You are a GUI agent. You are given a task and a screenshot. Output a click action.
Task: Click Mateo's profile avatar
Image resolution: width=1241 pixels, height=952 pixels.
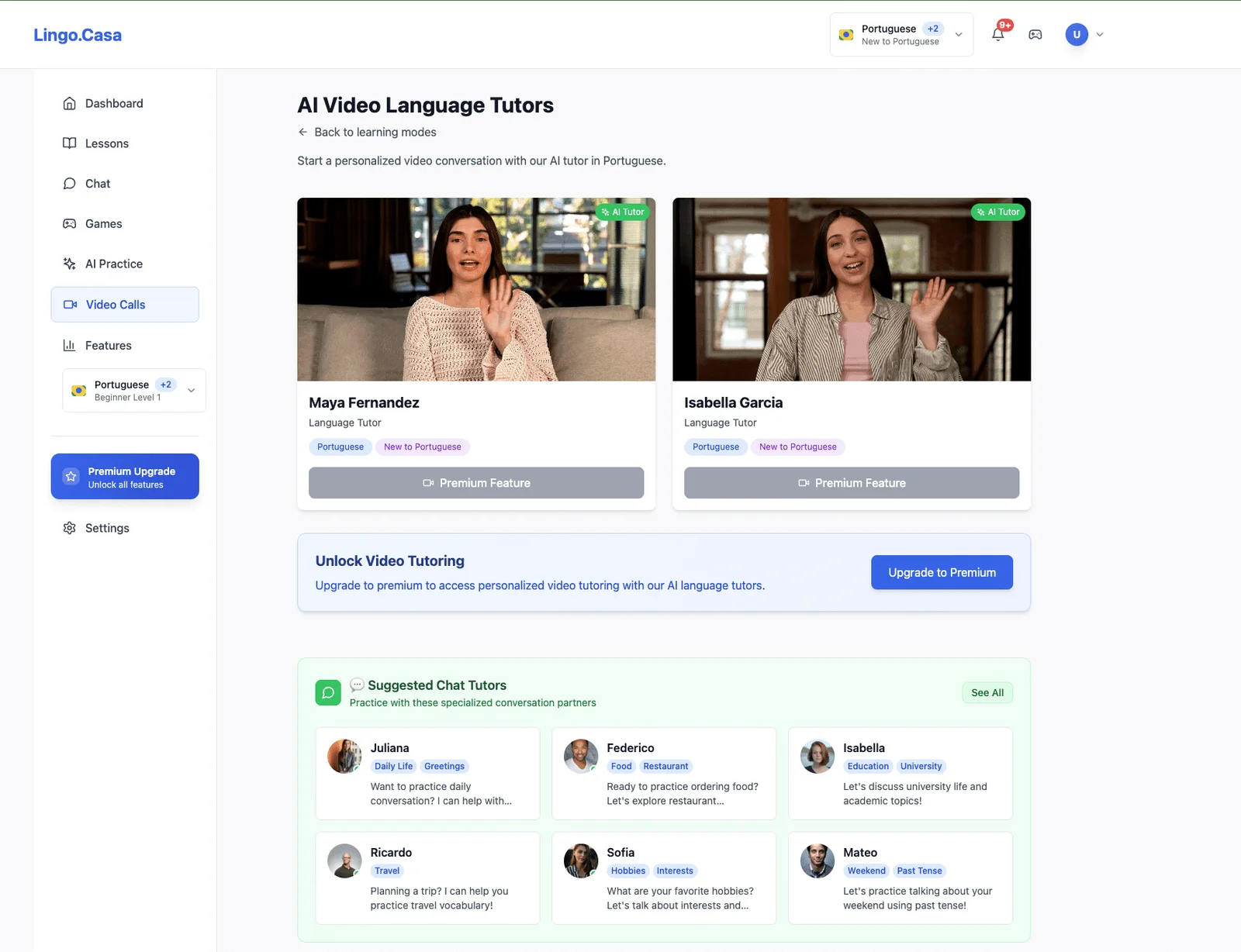tap(817, 861)
